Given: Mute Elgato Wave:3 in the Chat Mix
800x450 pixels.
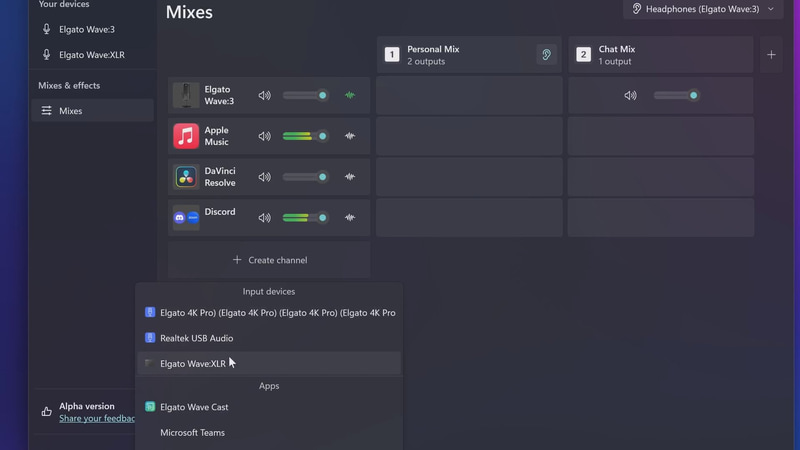Looking at the screenshot, I should pos(630,95).
